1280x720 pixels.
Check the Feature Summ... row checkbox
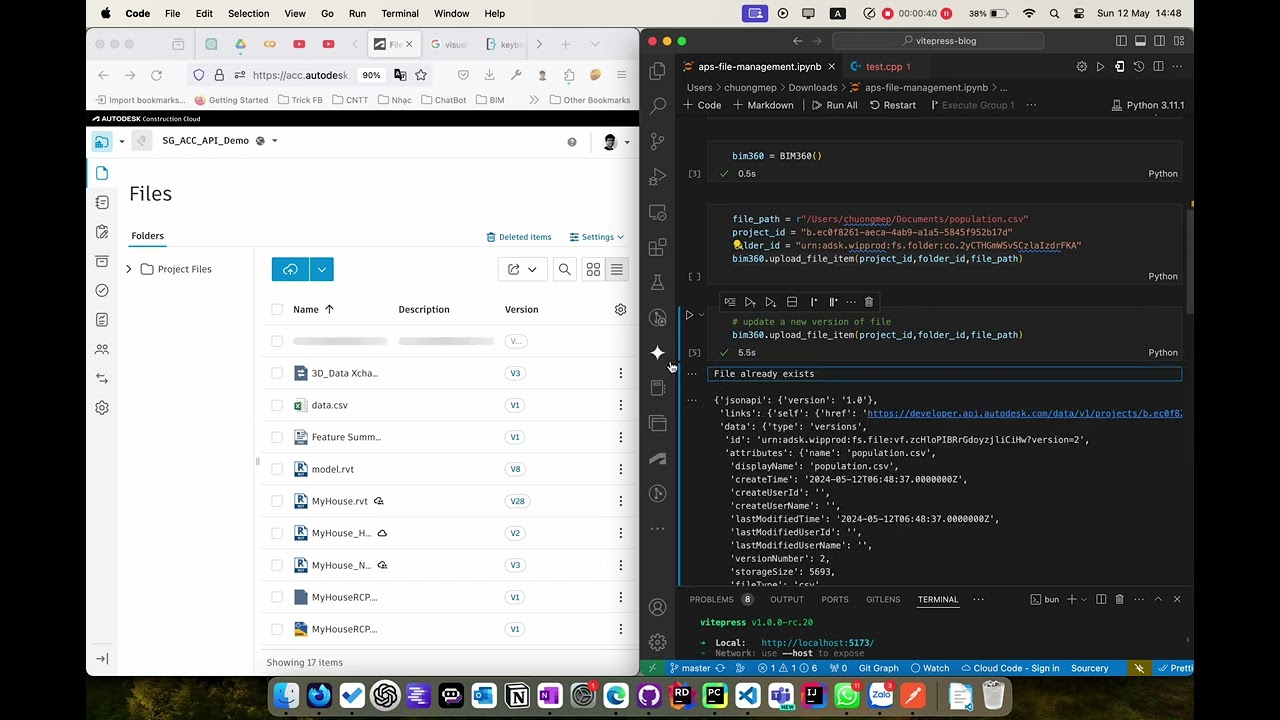(x=277, y=437)
